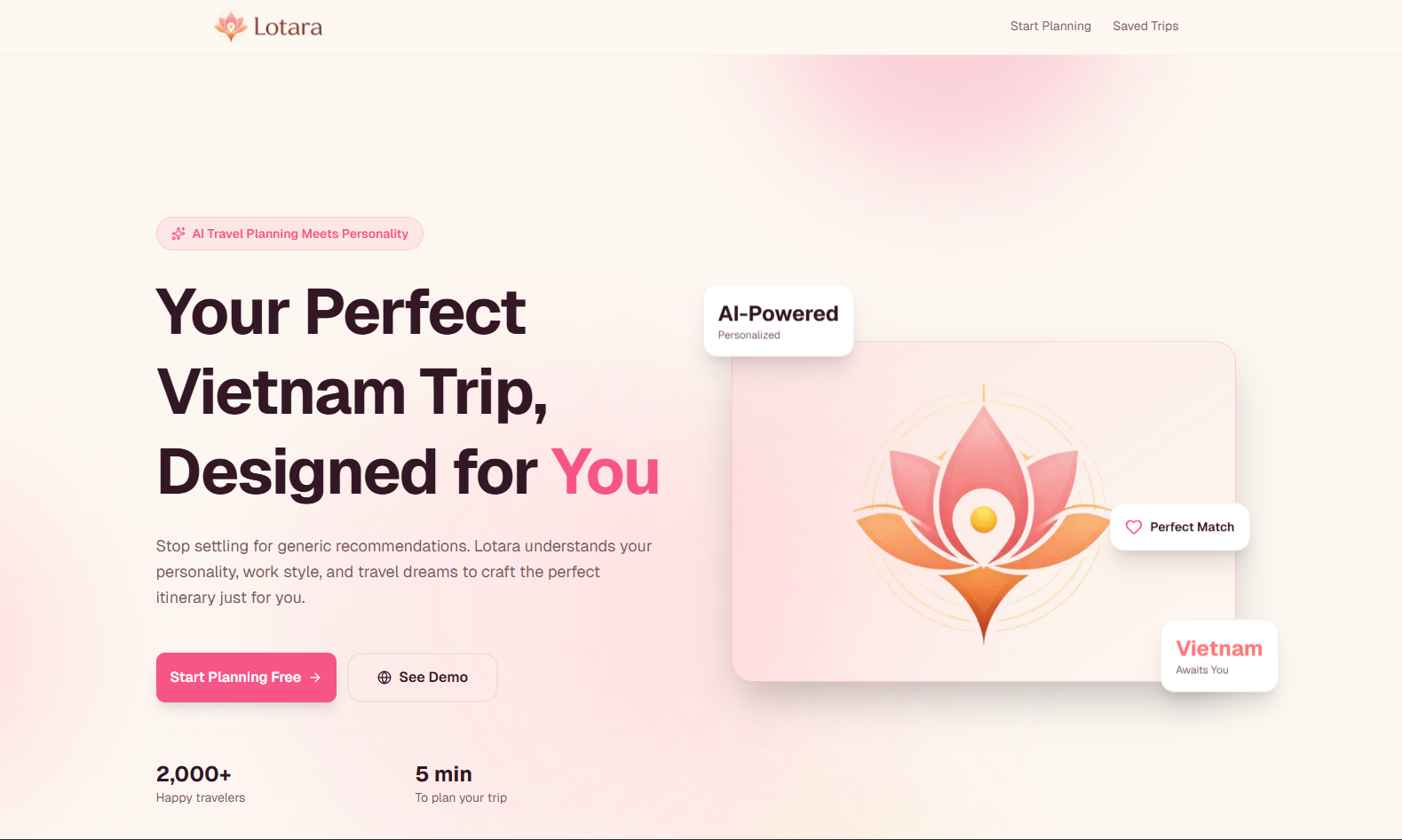Select the Vietnam Awaits You card
Image resolution: width=1402 pixels, height=840 pixels.
[1219, 656]
